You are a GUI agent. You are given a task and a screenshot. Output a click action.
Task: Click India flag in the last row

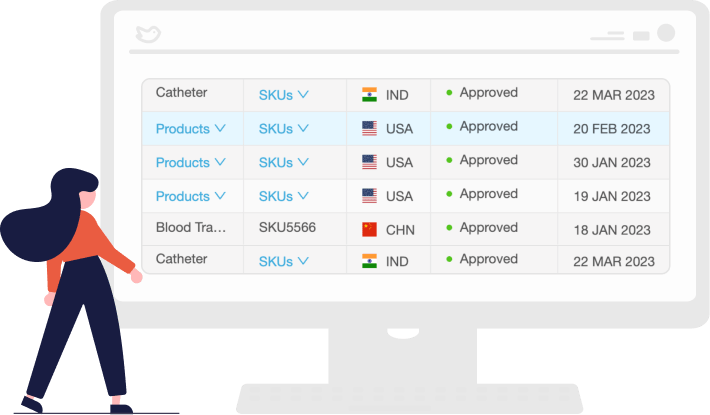pyautogui.click(x=369, y=261)
